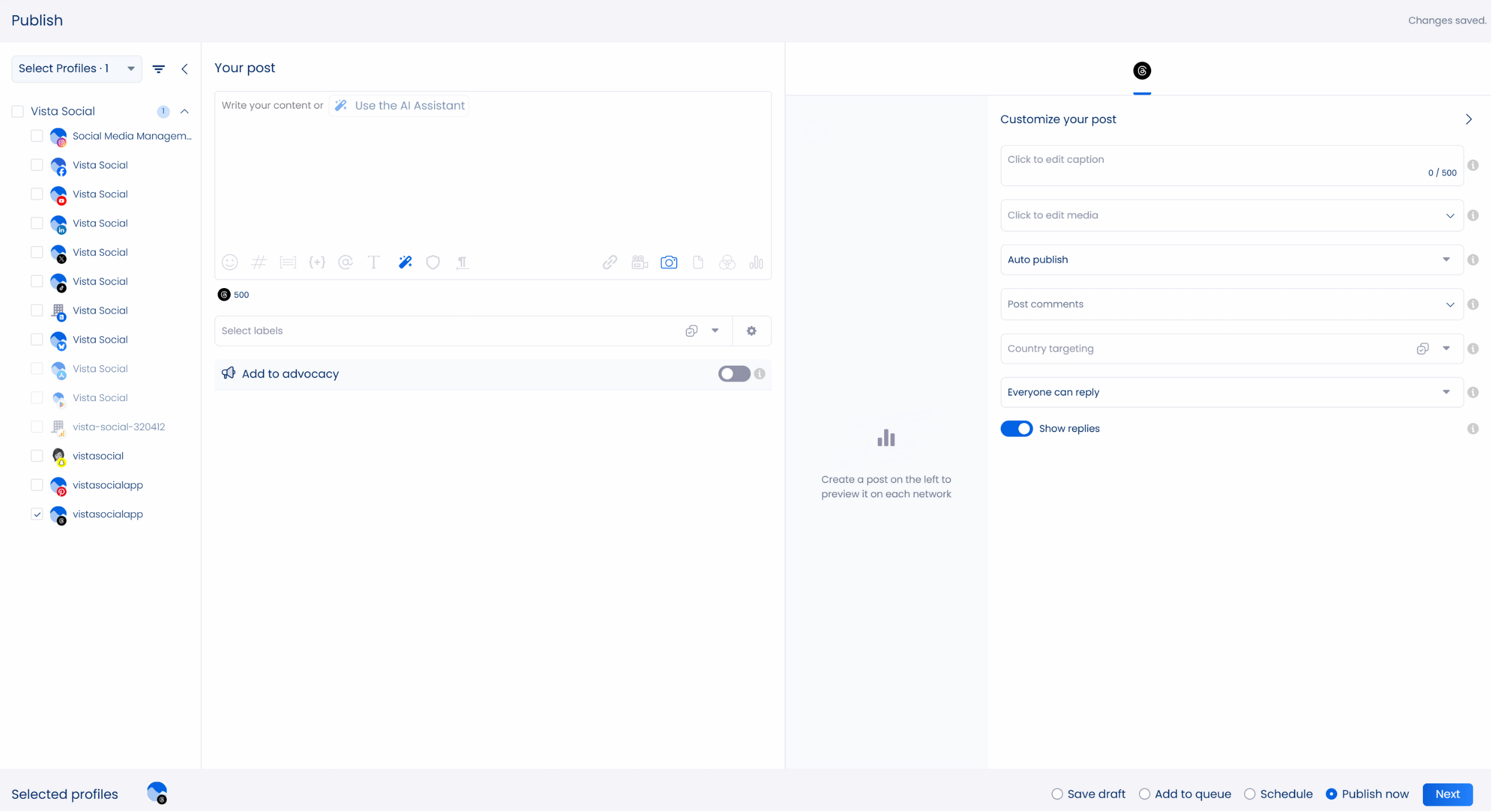
Task: Select the Threads preview tab
Action: [1142, 71]
